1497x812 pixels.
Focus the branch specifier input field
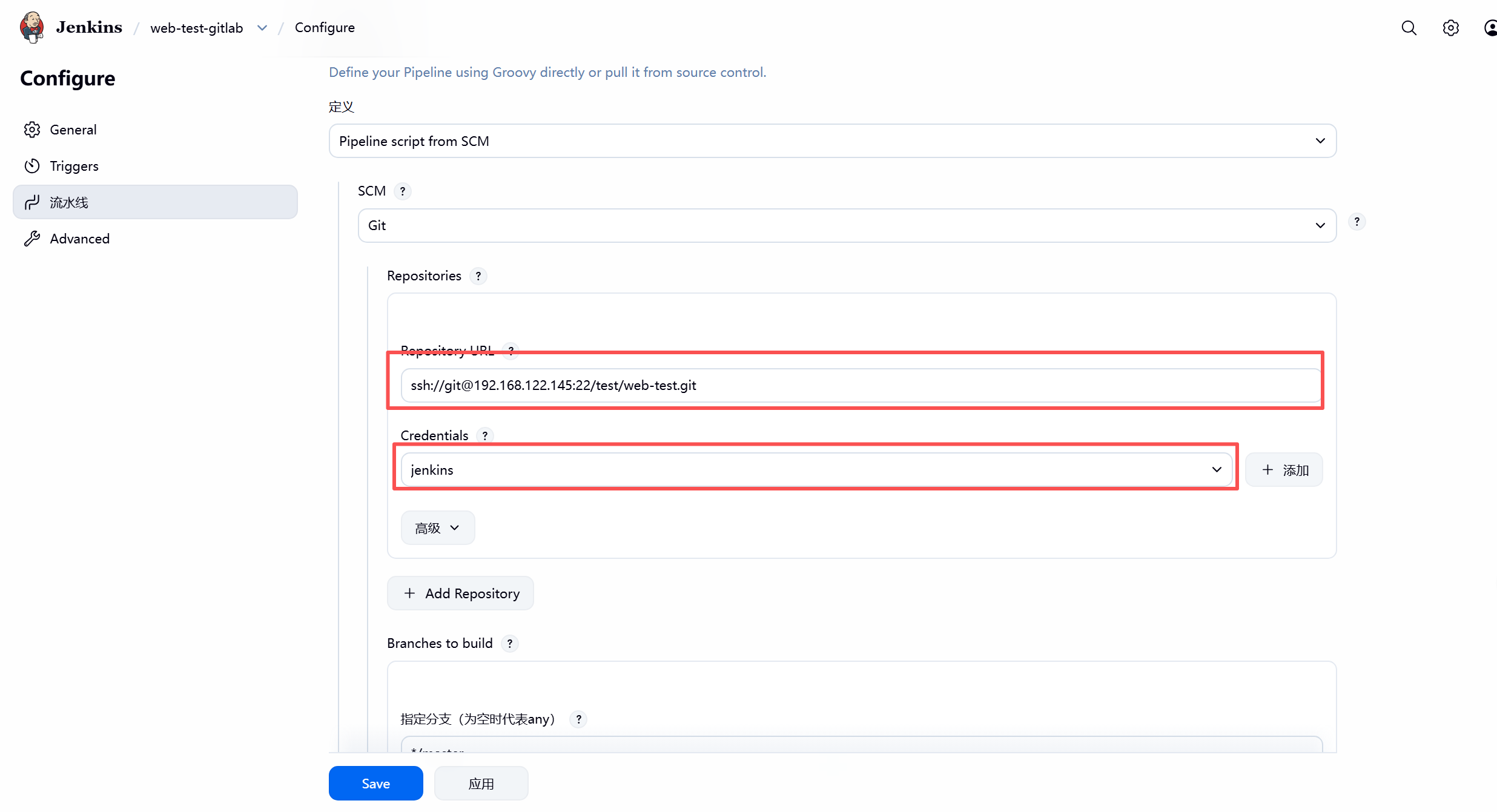pyautogui.click(x=862, y=745)
